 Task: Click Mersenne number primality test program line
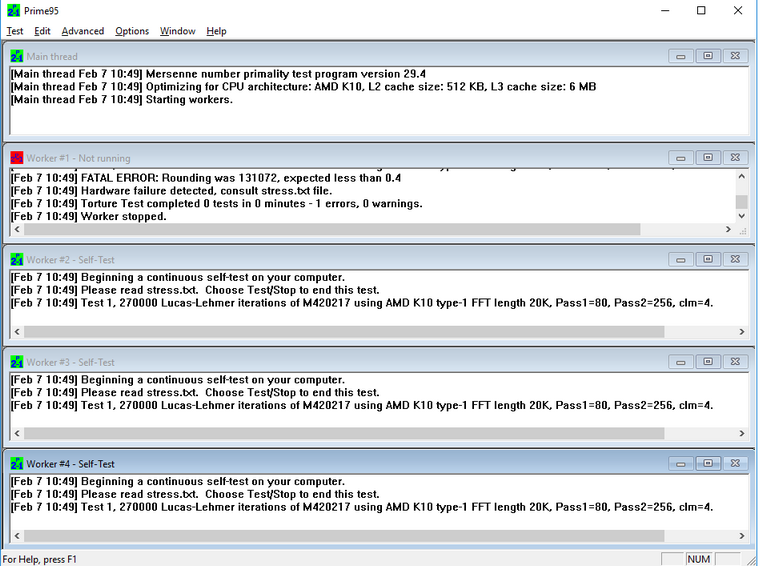coord(218,74)
